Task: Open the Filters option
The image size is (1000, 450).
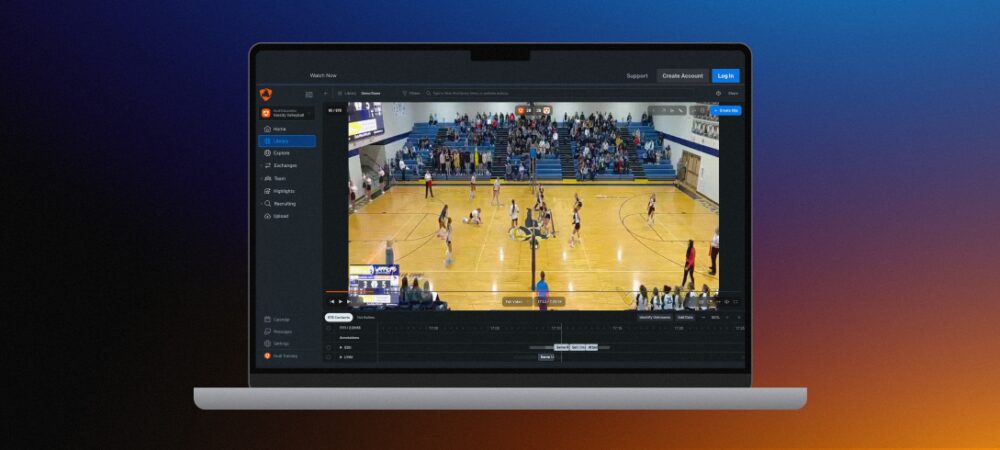Action: (x=411, y=93)
